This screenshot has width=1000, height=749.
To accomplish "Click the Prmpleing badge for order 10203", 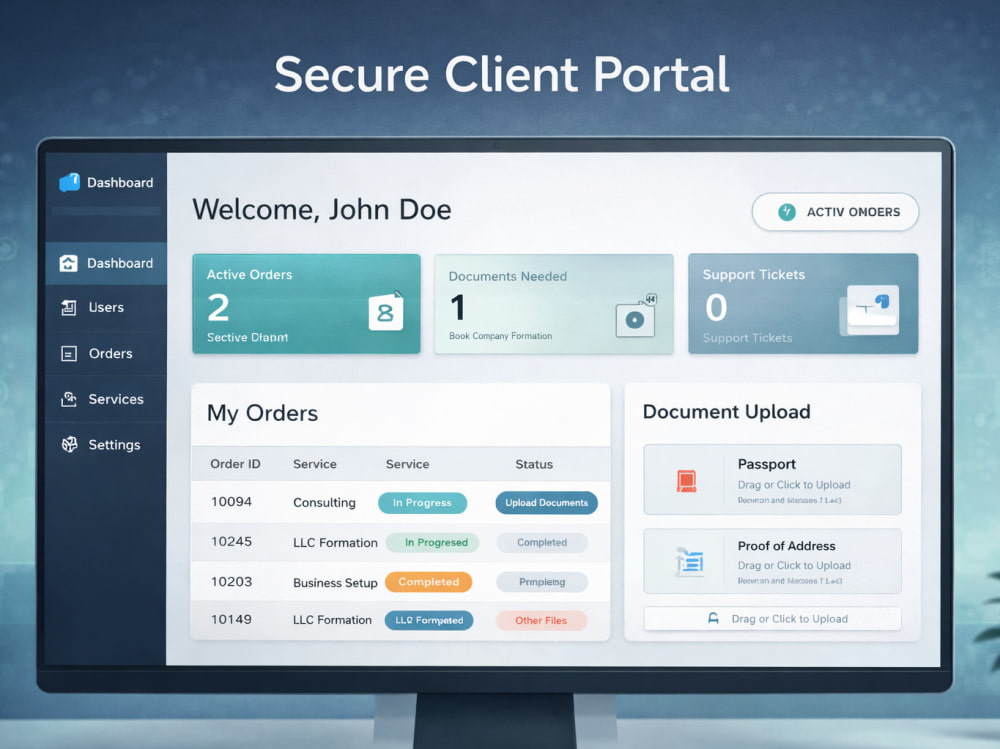I will tap(542, 582).
